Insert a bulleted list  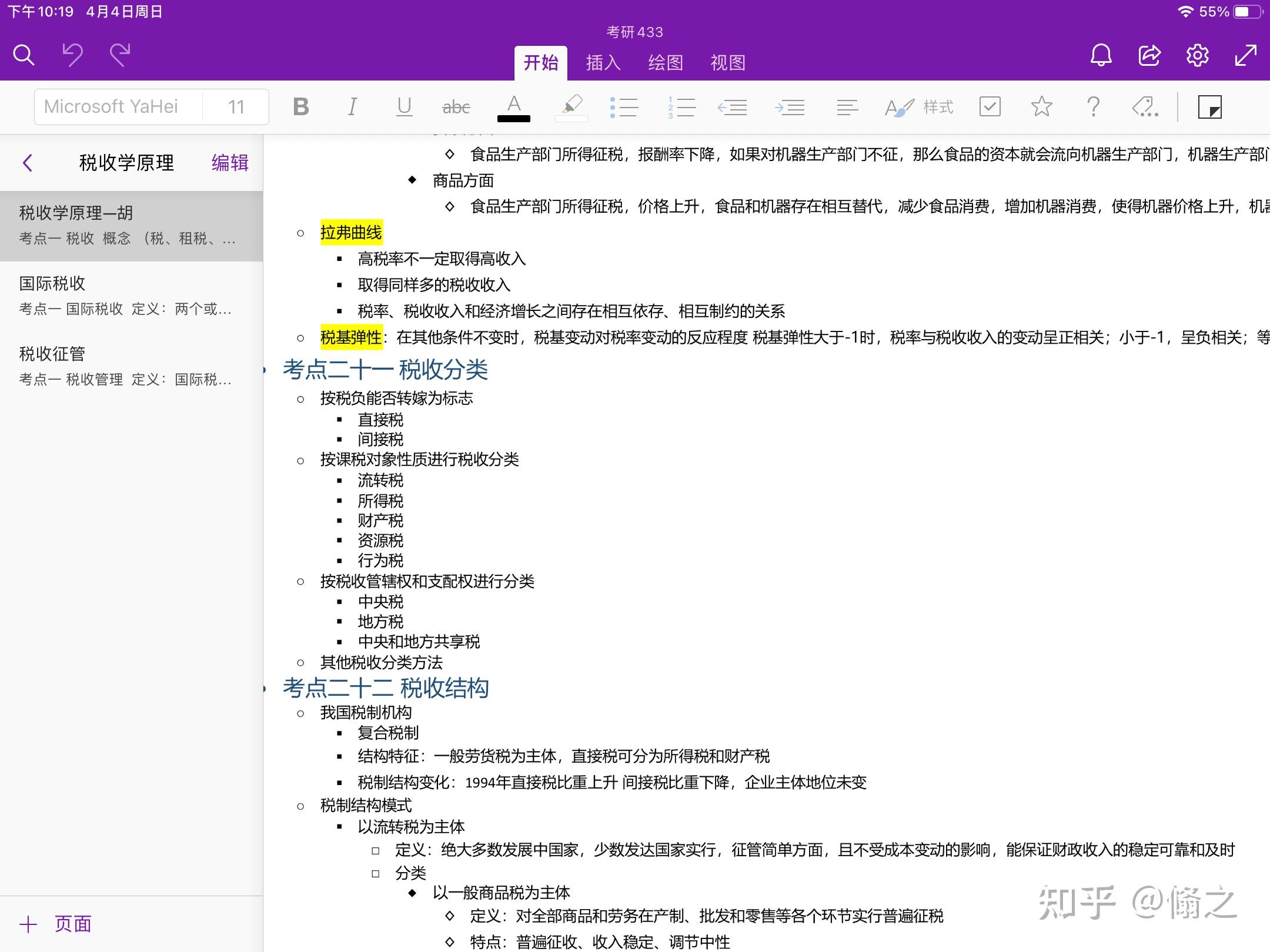tap(624, 107)
